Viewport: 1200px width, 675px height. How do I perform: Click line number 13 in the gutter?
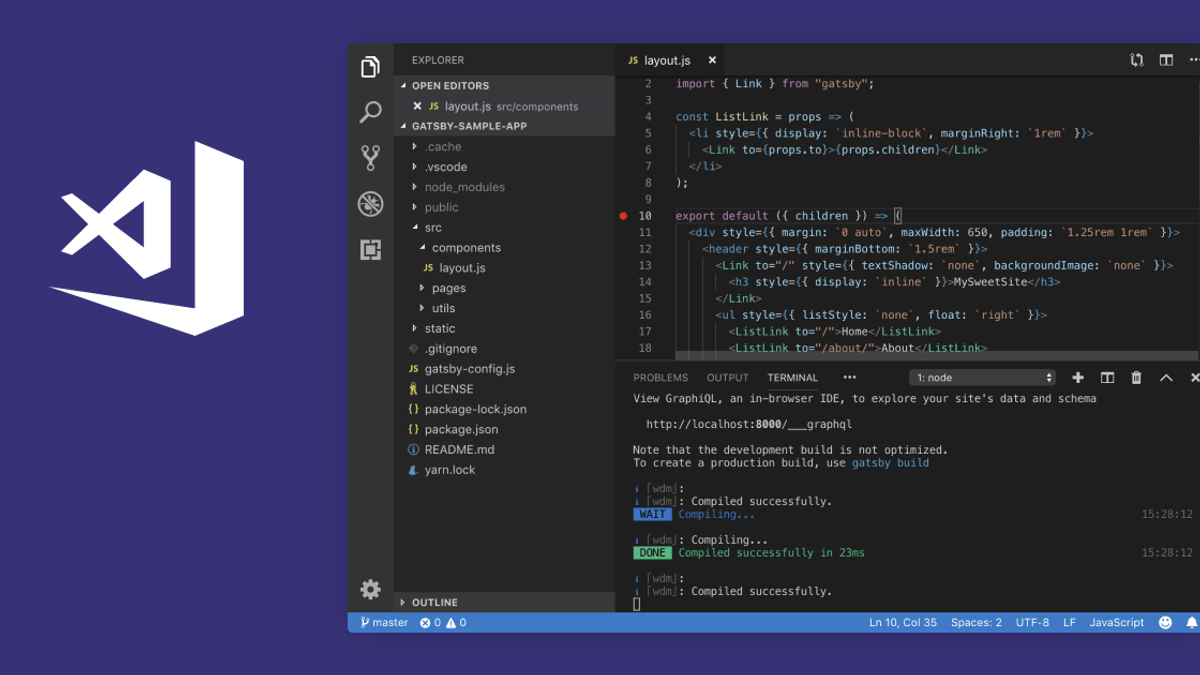(645, 265)
